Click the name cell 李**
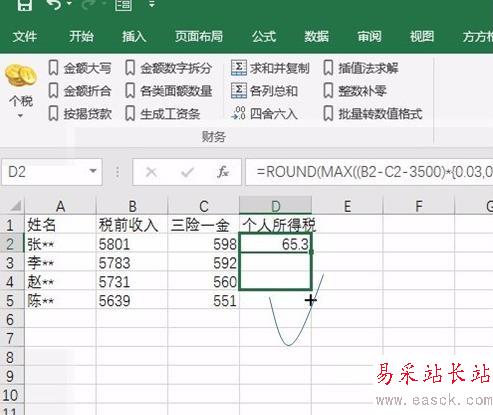 click(60, 263)
